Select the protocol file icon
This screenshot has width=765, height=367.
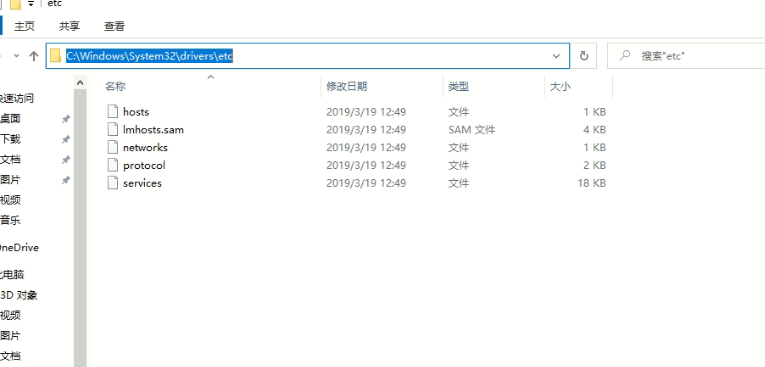(113, 165)
